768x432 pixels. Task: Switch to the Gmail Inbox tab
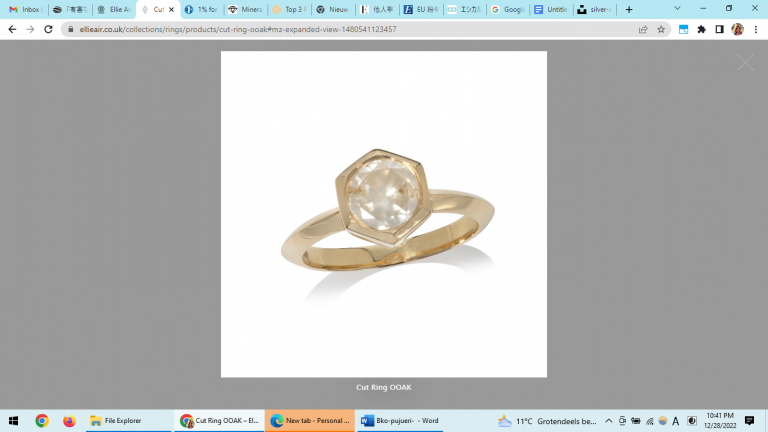[x=24, y=9]
